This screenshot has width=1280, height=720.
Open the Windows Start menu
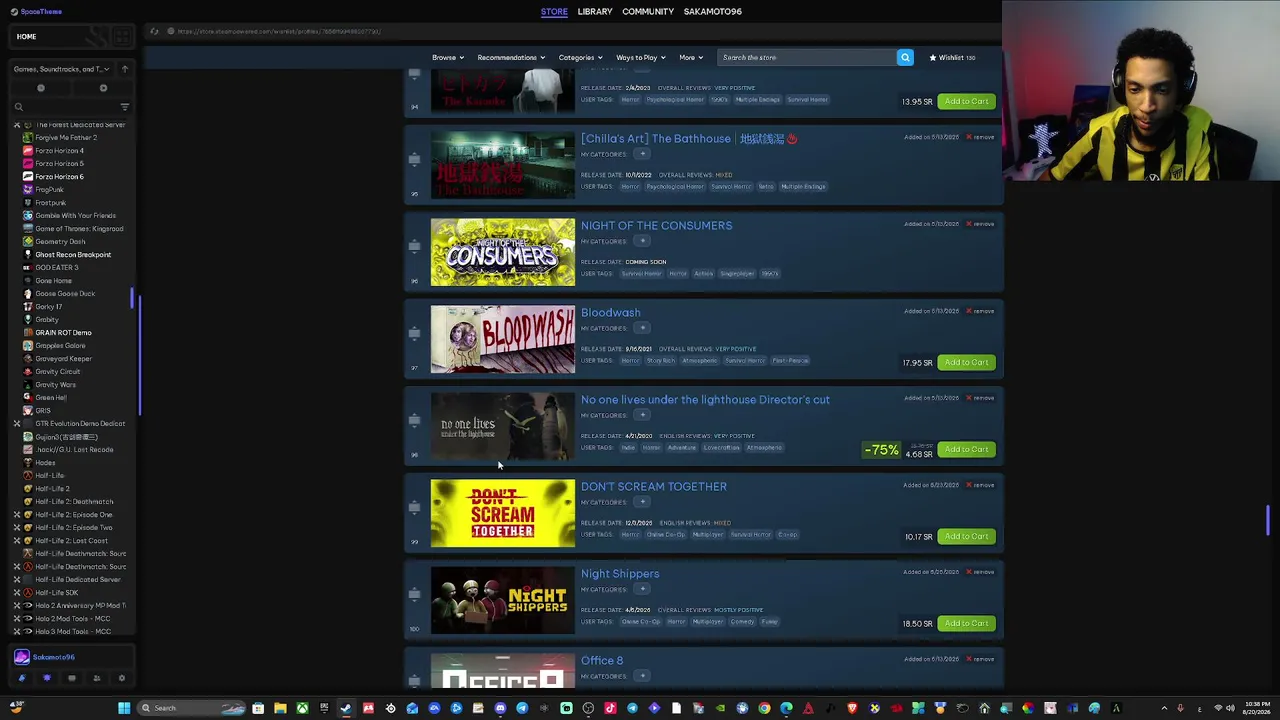(124, 708)
